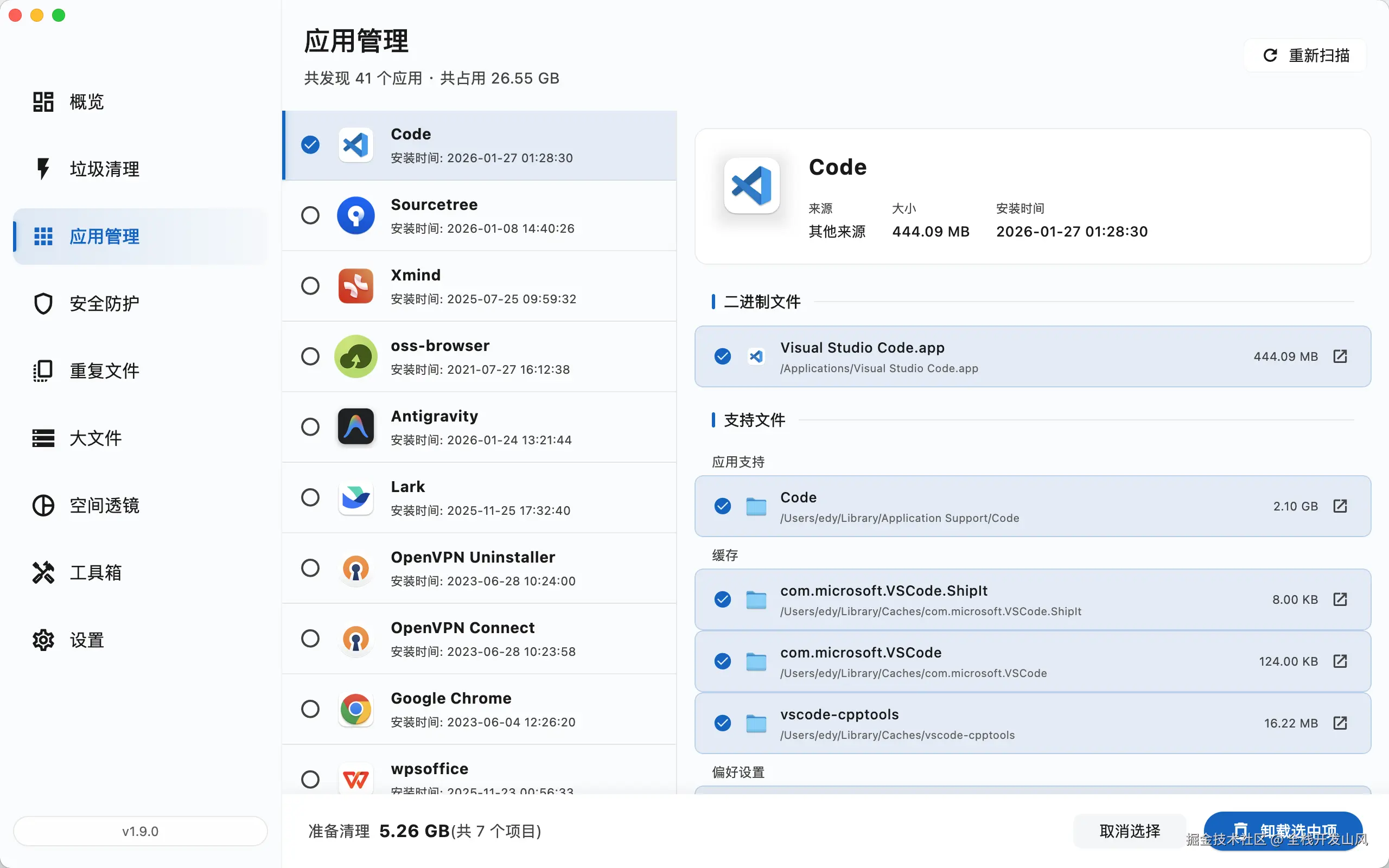Switch to the 概览 sidebar tab

click(x=86, y=101)
